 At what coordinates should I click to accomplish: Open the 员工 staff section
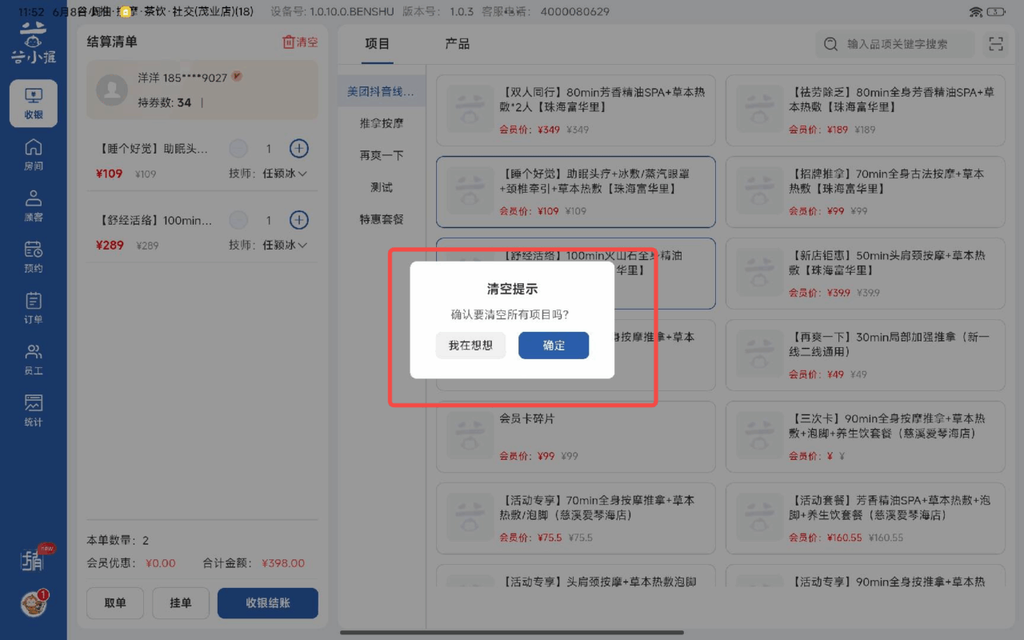coord(33,359)
